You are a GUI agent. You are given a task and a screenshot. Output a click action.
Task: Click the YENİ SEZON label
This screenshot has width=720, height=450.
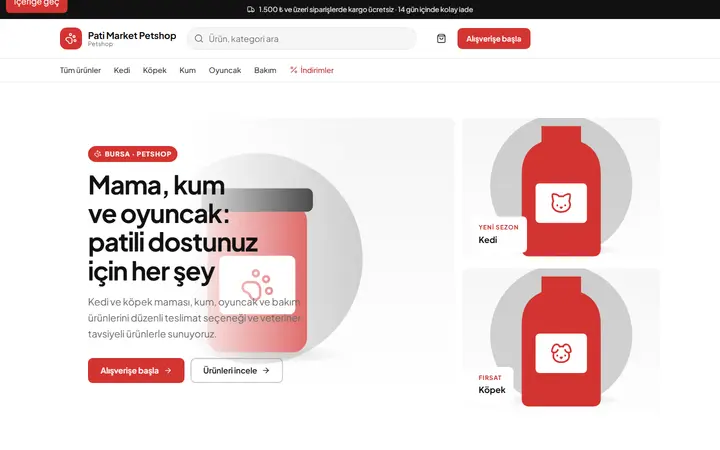pos(498,227)
